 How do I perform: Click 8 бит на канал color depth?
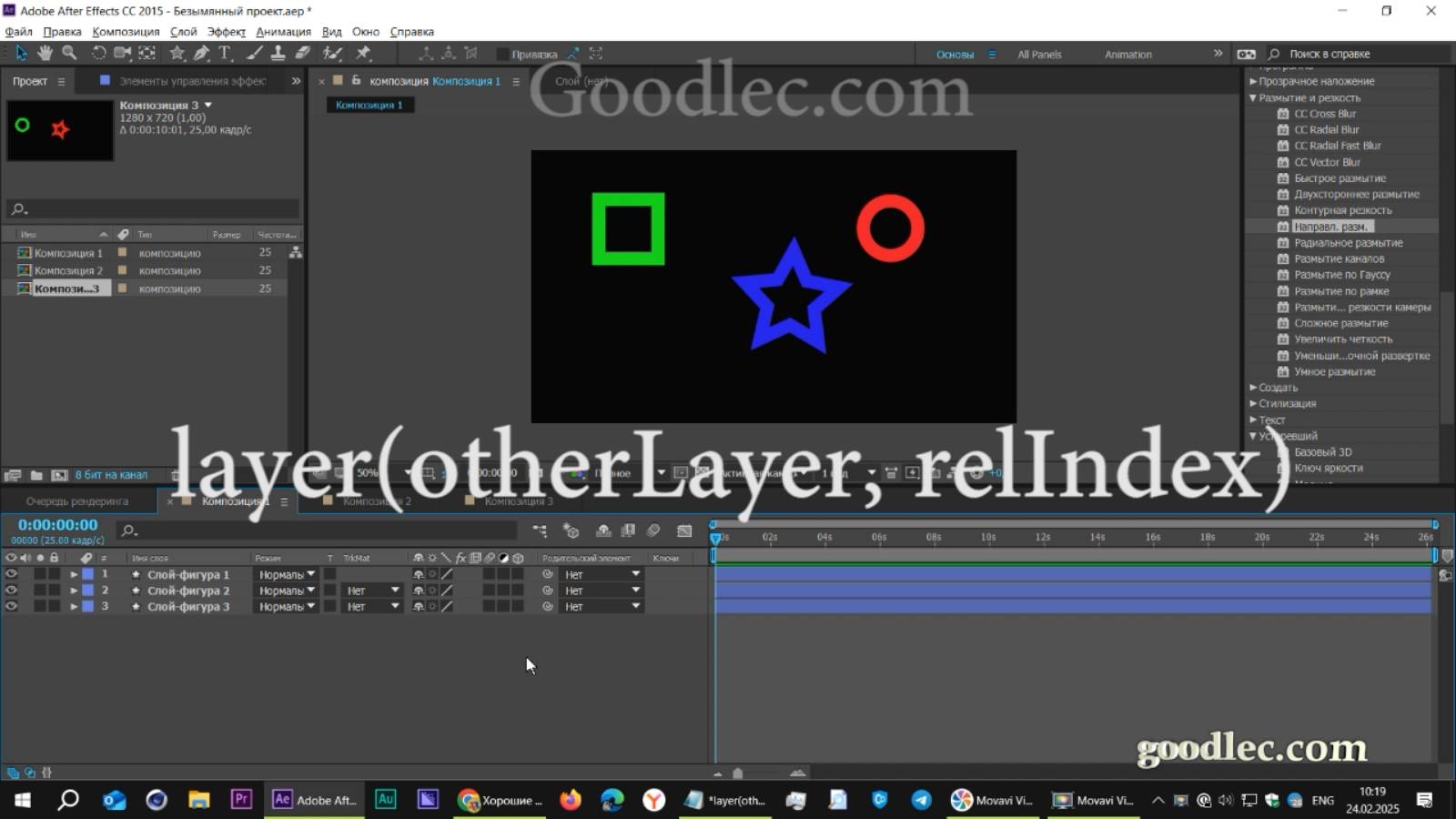(x=111, y=475)
